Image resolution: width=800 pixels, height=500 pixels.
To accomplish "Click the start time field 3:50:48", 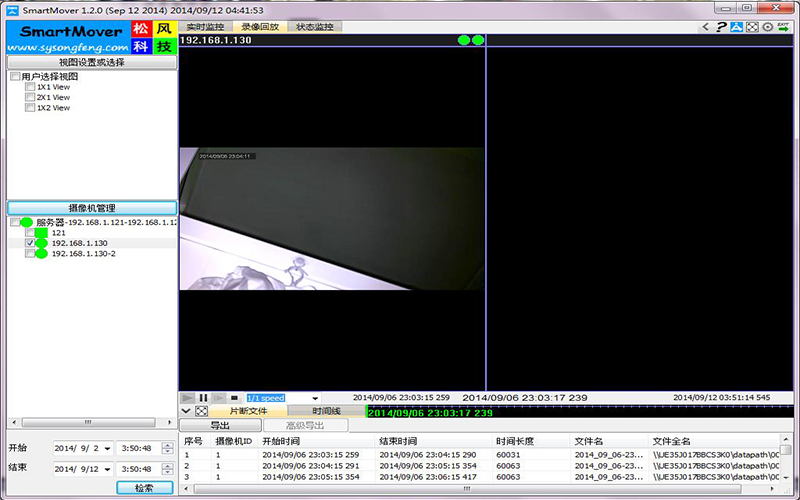I will pyautogui.click(x=138, y=448).
